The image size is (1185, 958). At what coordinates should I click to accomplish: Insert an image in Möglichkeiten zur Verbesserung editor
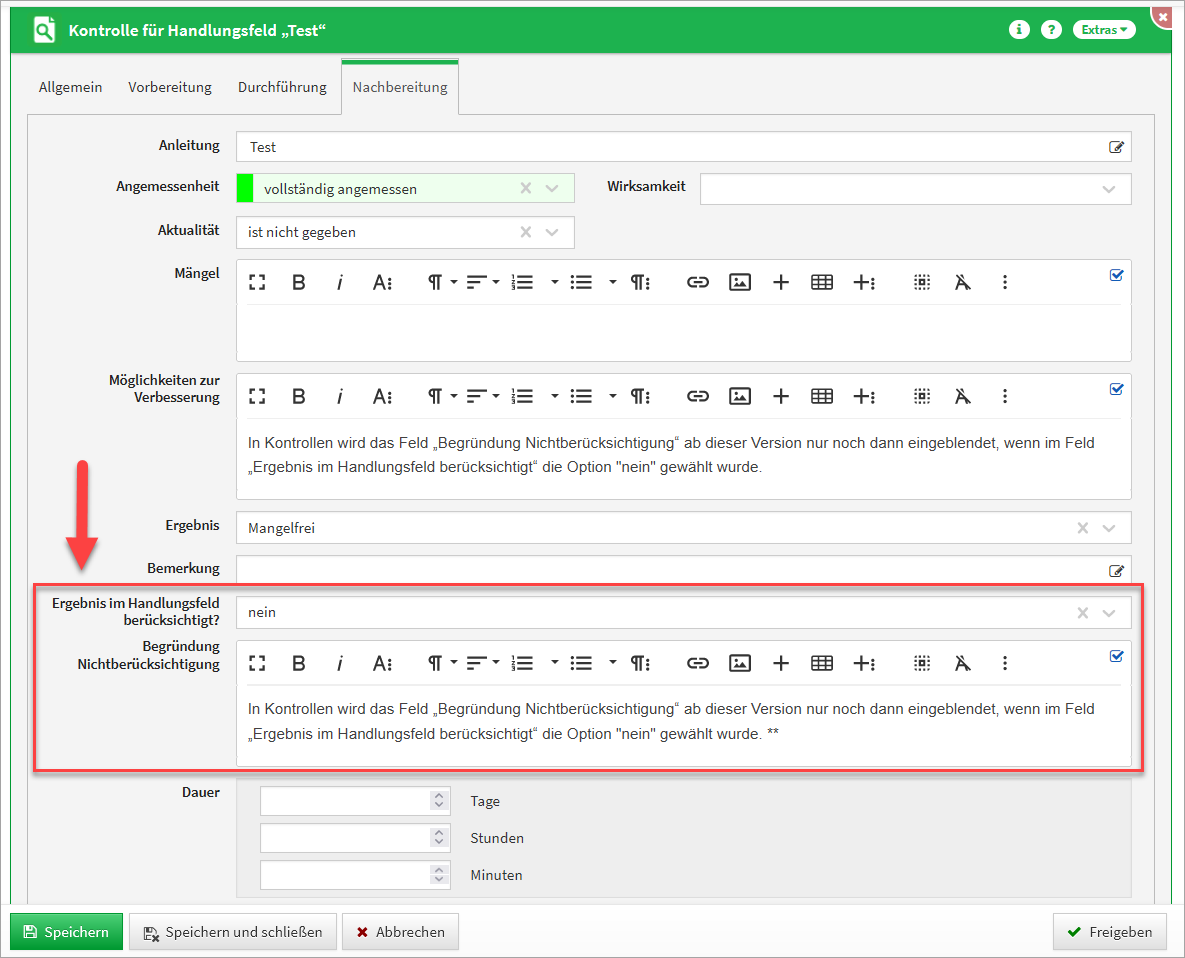(739, 396)
